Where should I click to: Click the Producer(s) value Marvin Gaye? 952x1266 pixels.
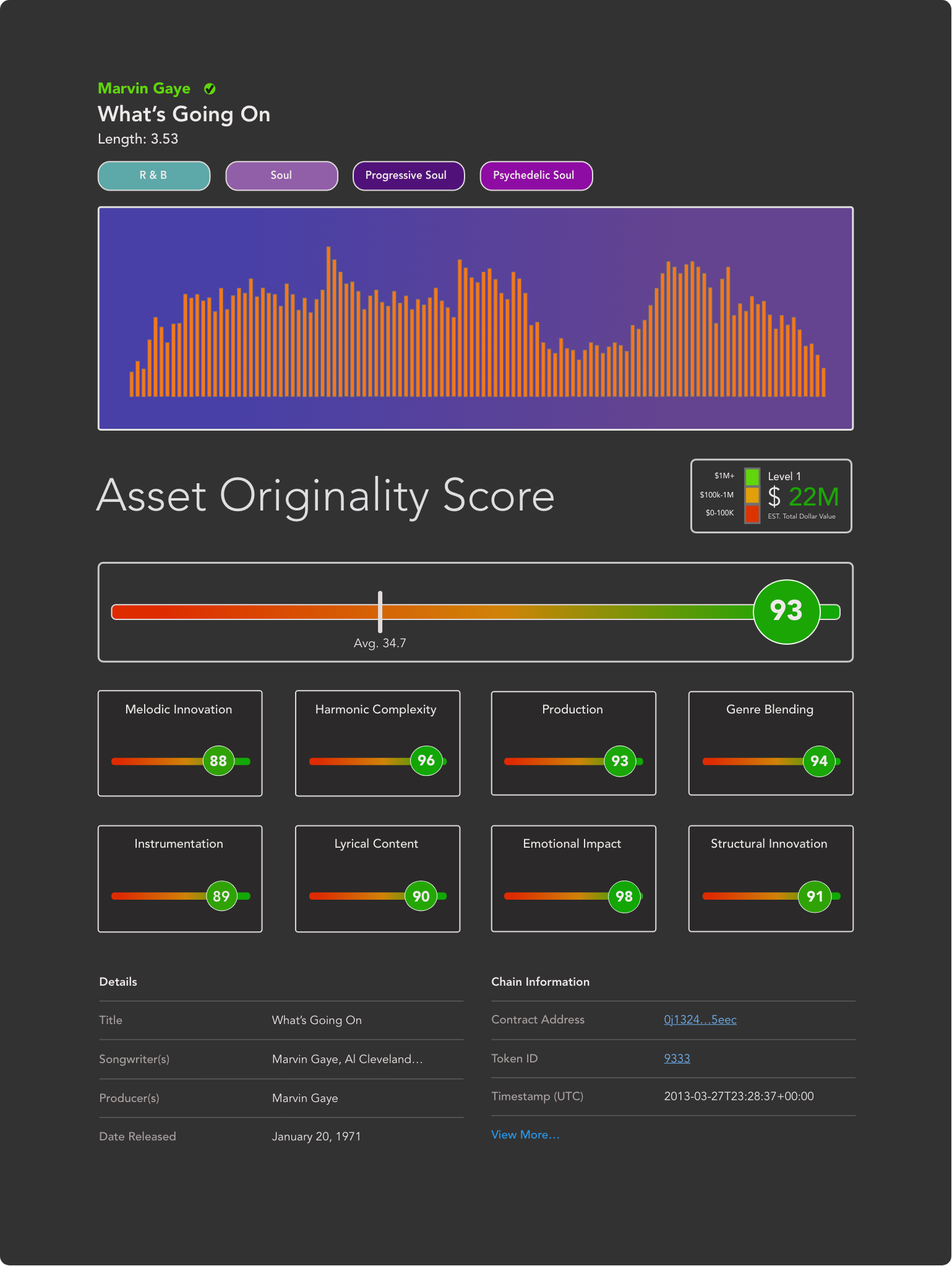pos(305,1098)
